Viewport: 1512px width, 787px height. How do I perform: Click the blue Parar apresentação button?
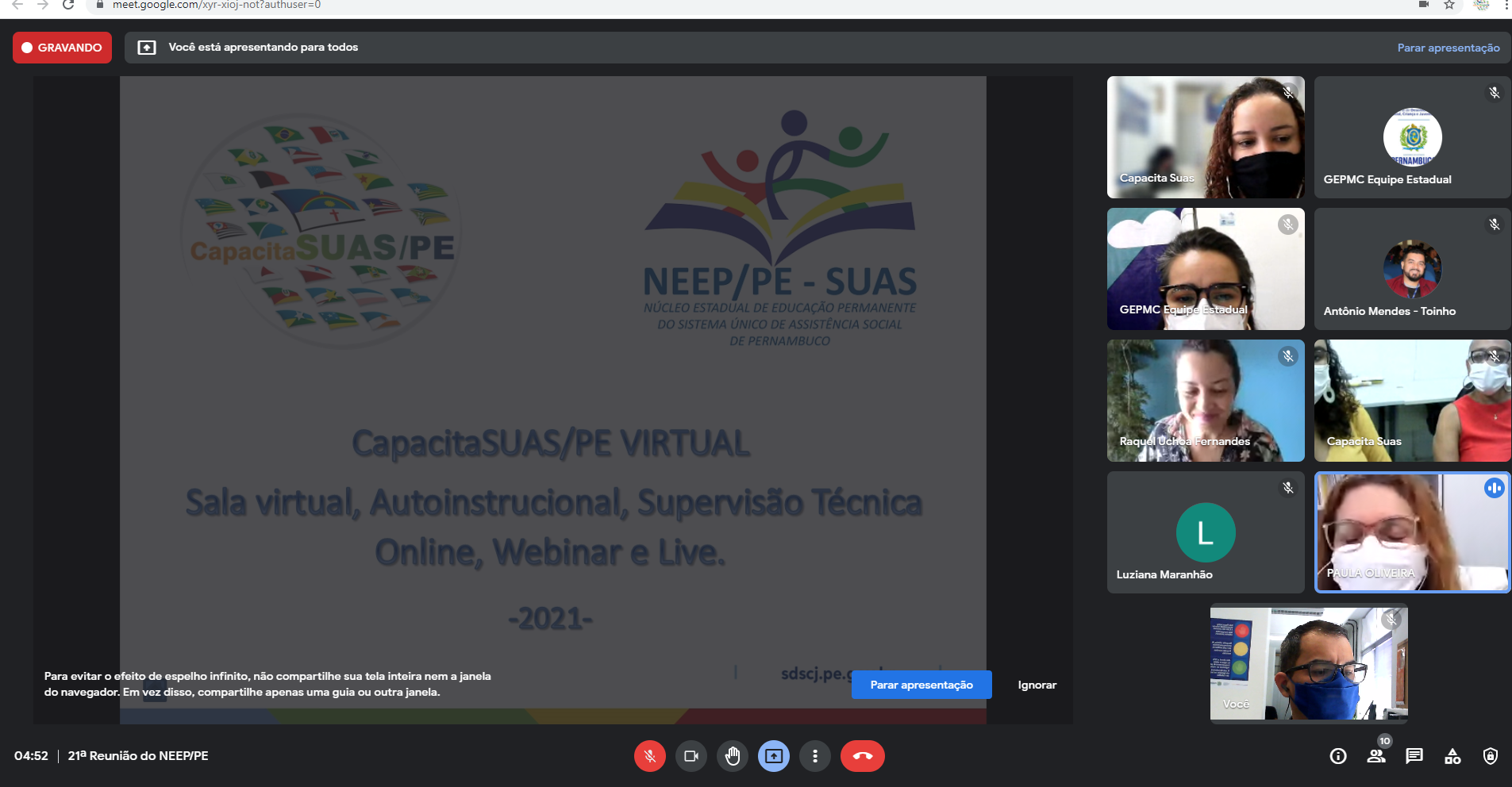[x=921, y=685]
